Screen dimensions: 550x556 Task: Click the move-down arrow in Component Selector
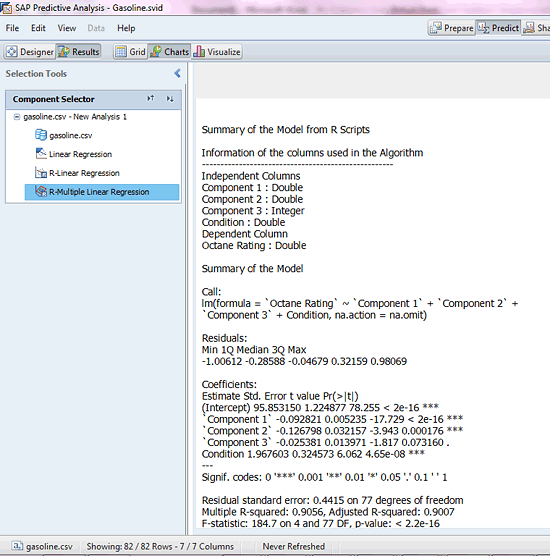coord(170,99)
